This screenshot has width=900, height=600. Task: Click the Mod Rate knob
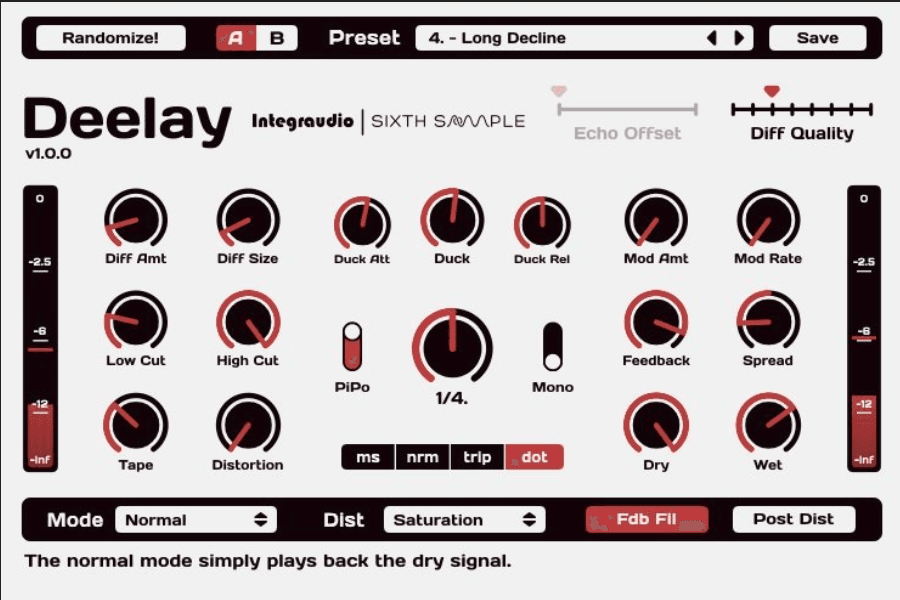point(768,220)
